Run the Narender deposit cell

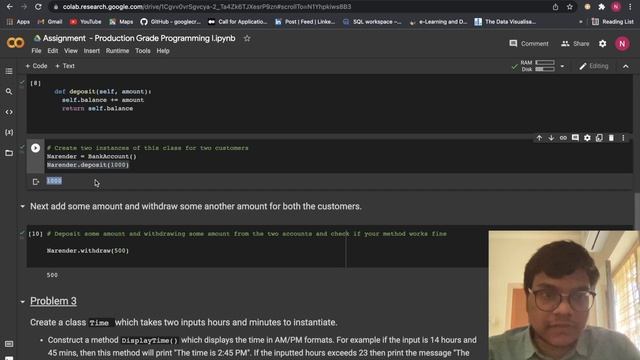(x=36, y=148)
